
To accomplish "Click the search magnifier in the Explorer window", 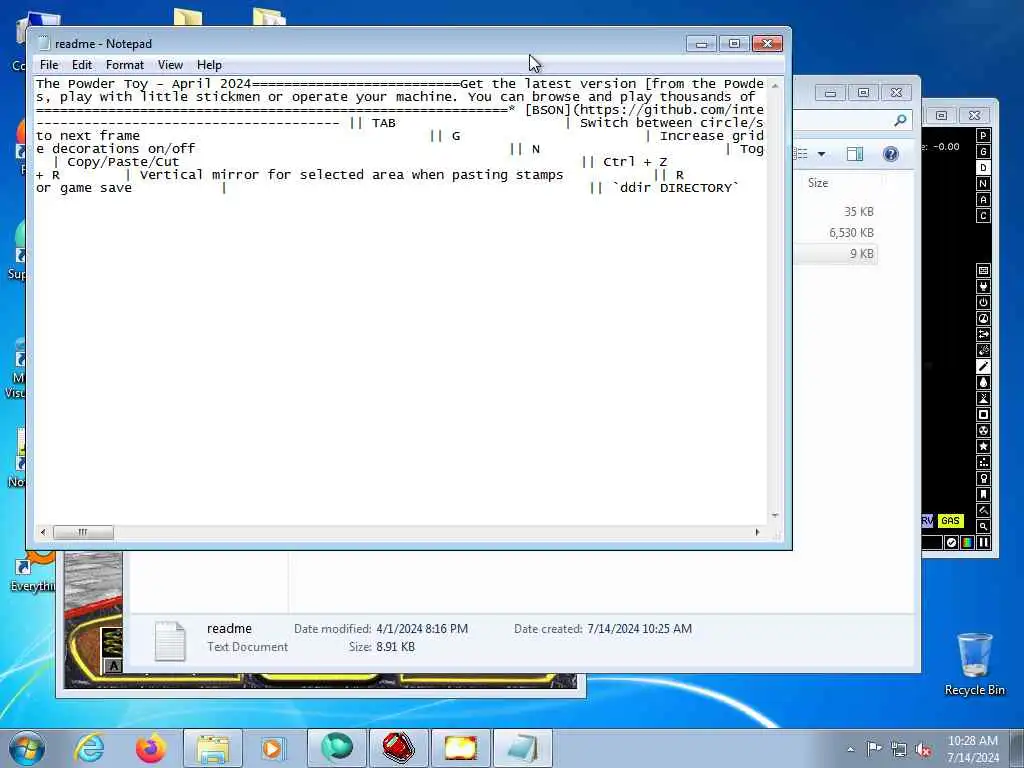I will pos(901,120).
